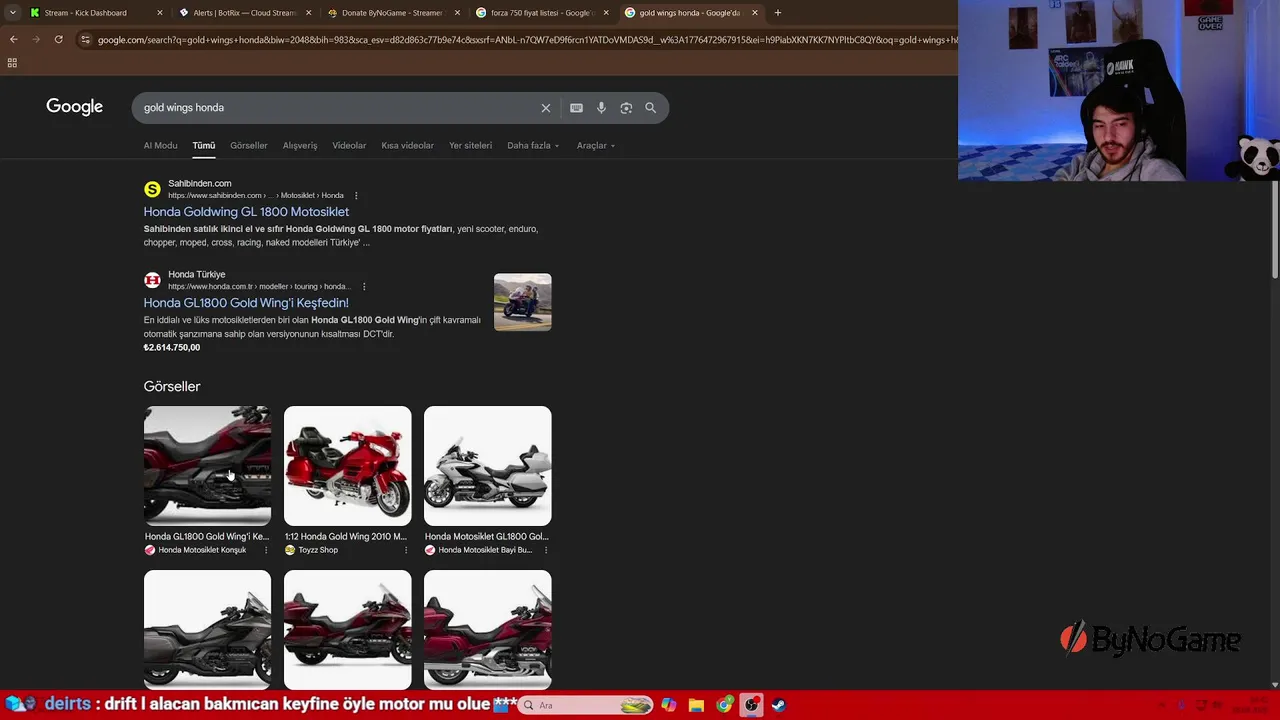
Task: Switch to Kısa videolar search tab
Action: 407,146
